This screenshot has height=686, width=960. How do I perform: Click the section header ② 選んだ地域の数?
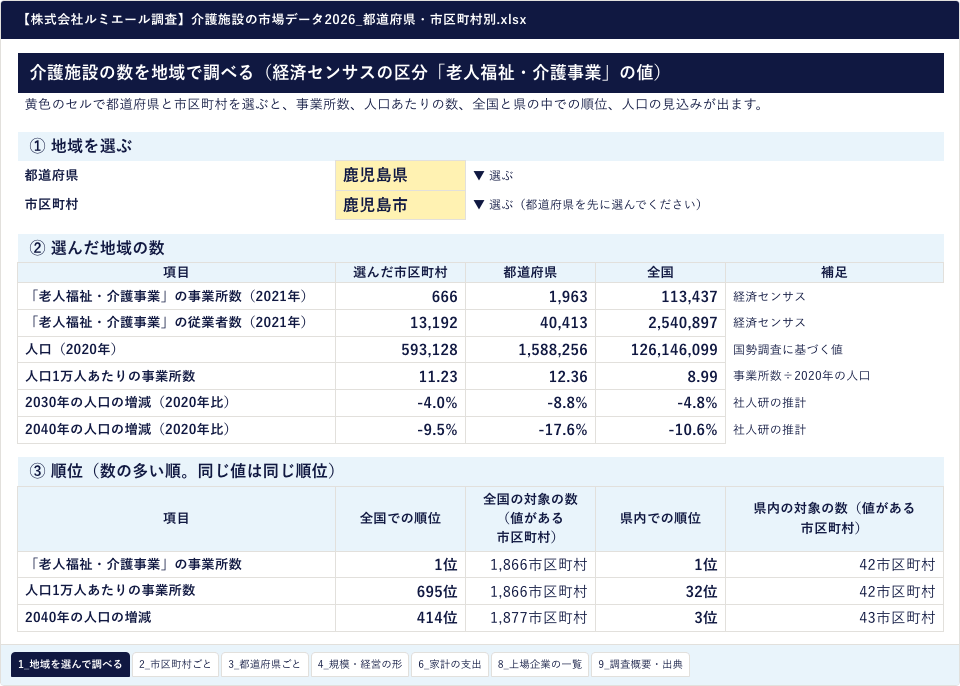481,248
